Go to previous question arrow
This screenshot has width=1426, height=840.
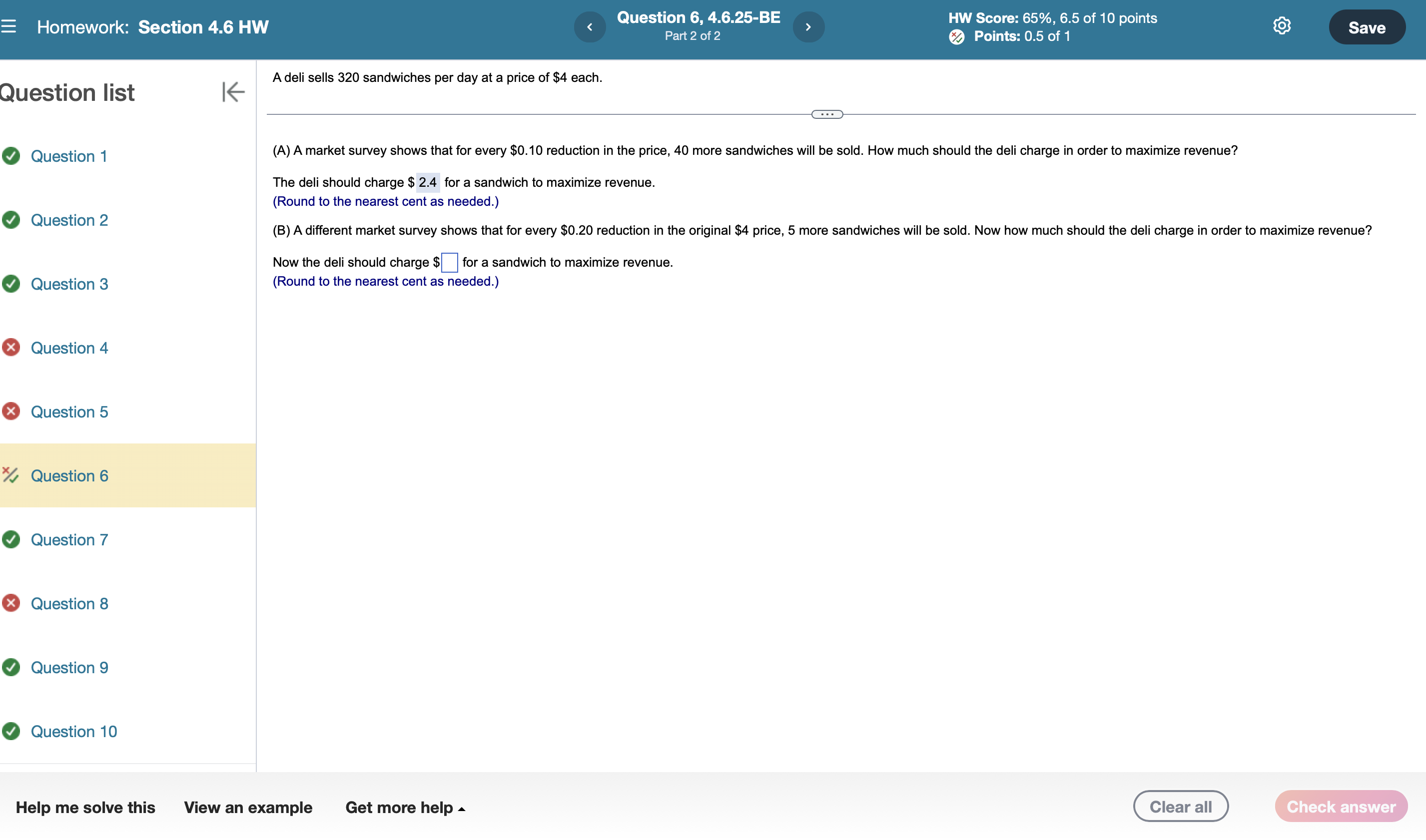coord(590,27)
